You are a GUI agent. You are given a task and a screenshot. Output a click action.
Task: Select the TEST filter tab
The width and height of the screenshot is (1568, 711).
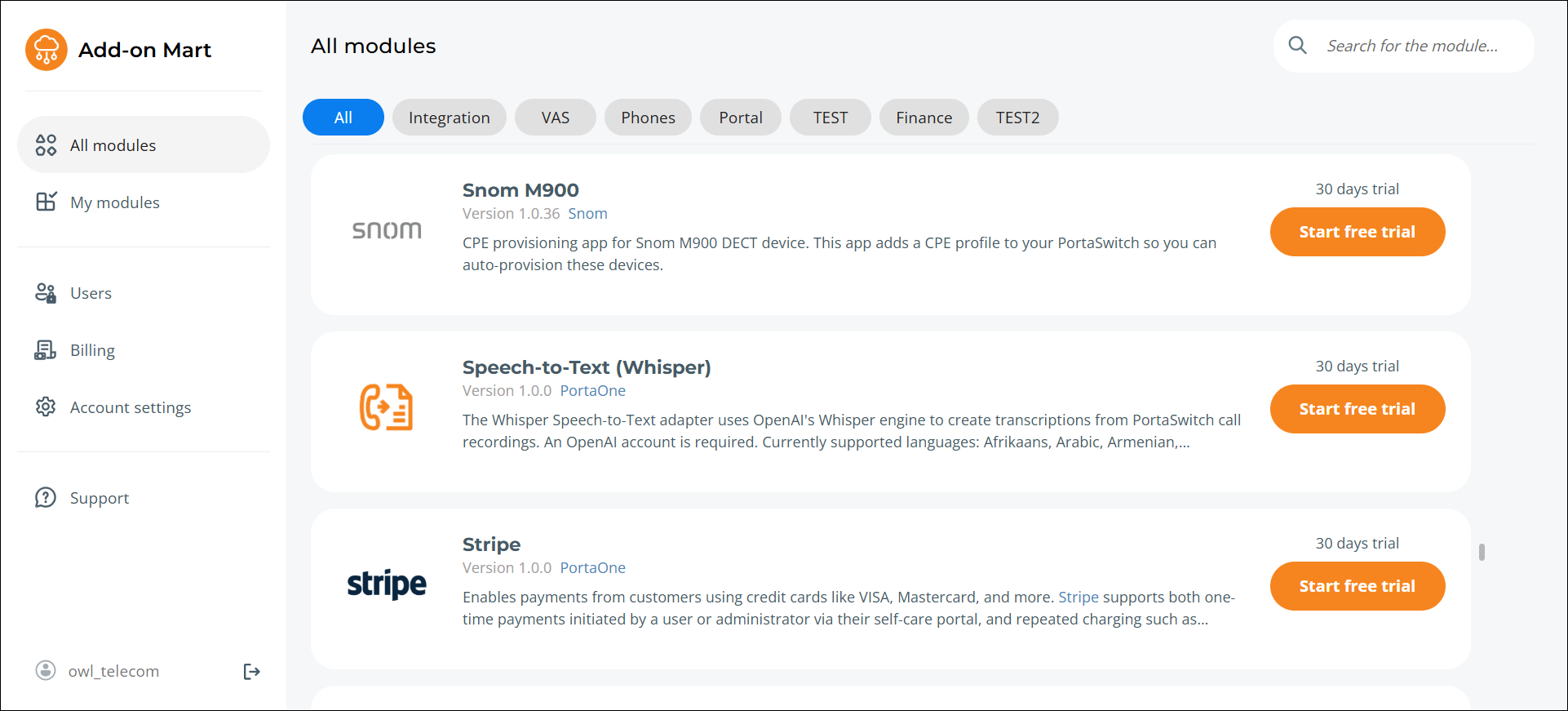(x=831, y=118)
